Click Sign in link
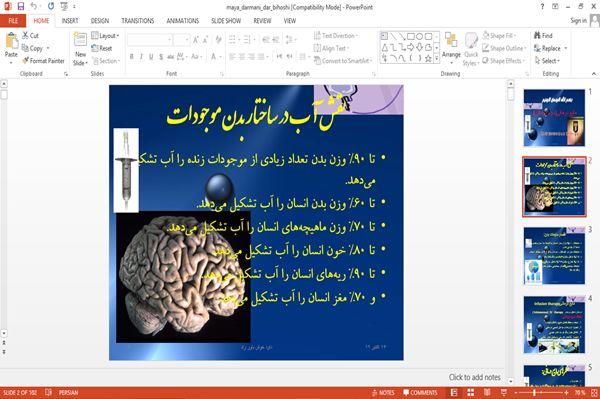The width and height of the screenshot is (600, 399). point(578,21)
